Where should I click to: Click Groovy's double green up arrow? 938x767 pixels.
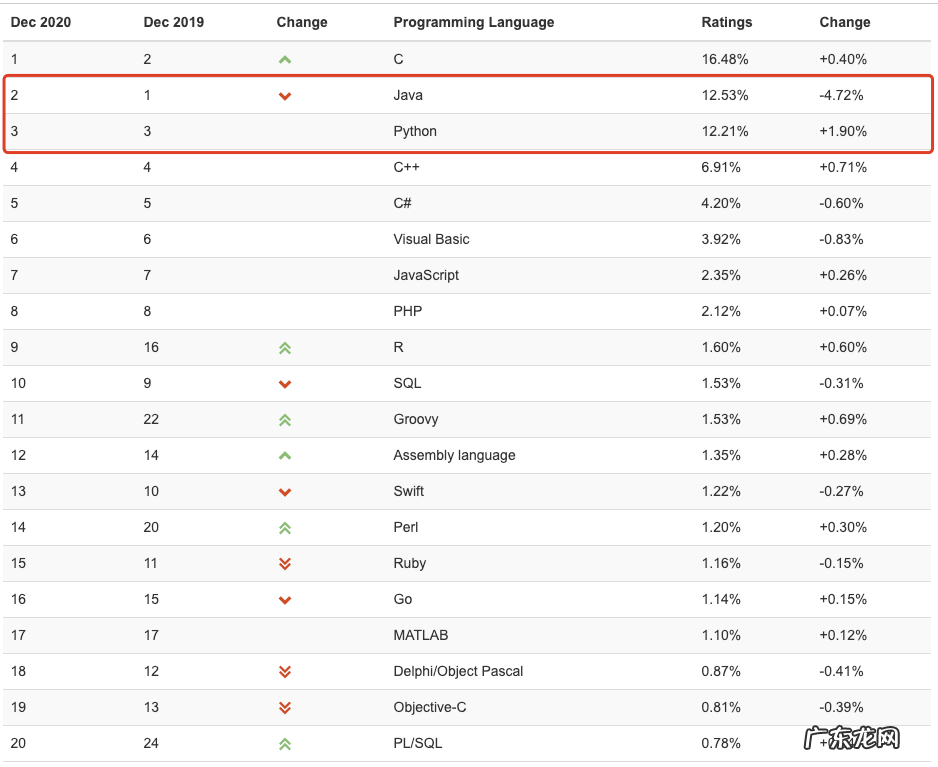click(285, 420)
